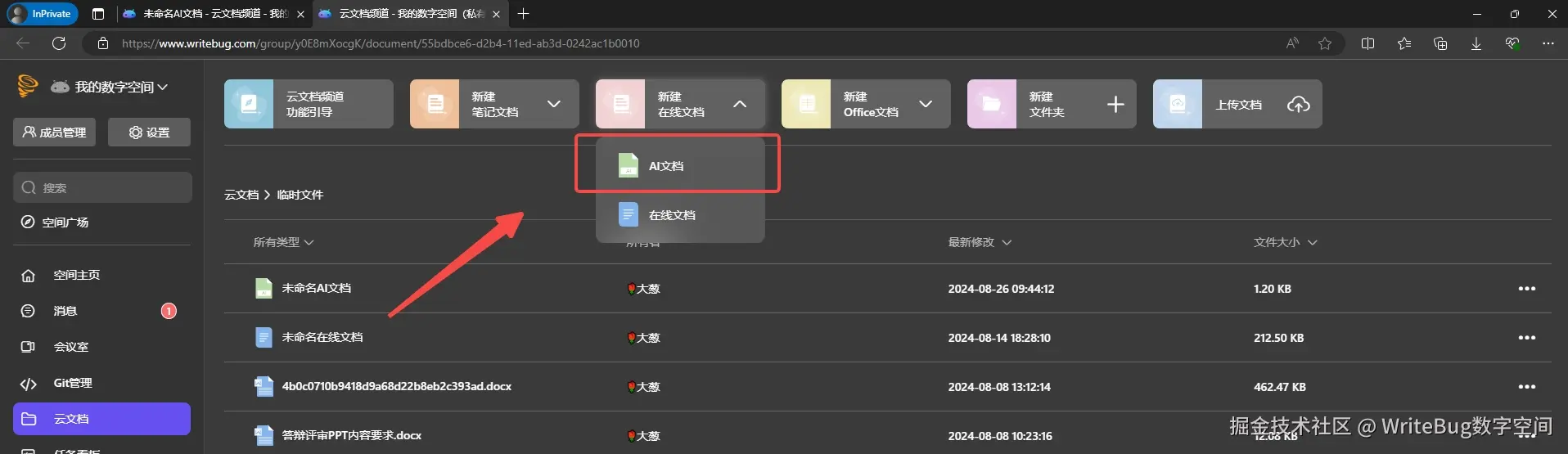Close the 未命名AI文档 browser tab
This screenshot has height=454, width=1568.
[x=300, y=14]
